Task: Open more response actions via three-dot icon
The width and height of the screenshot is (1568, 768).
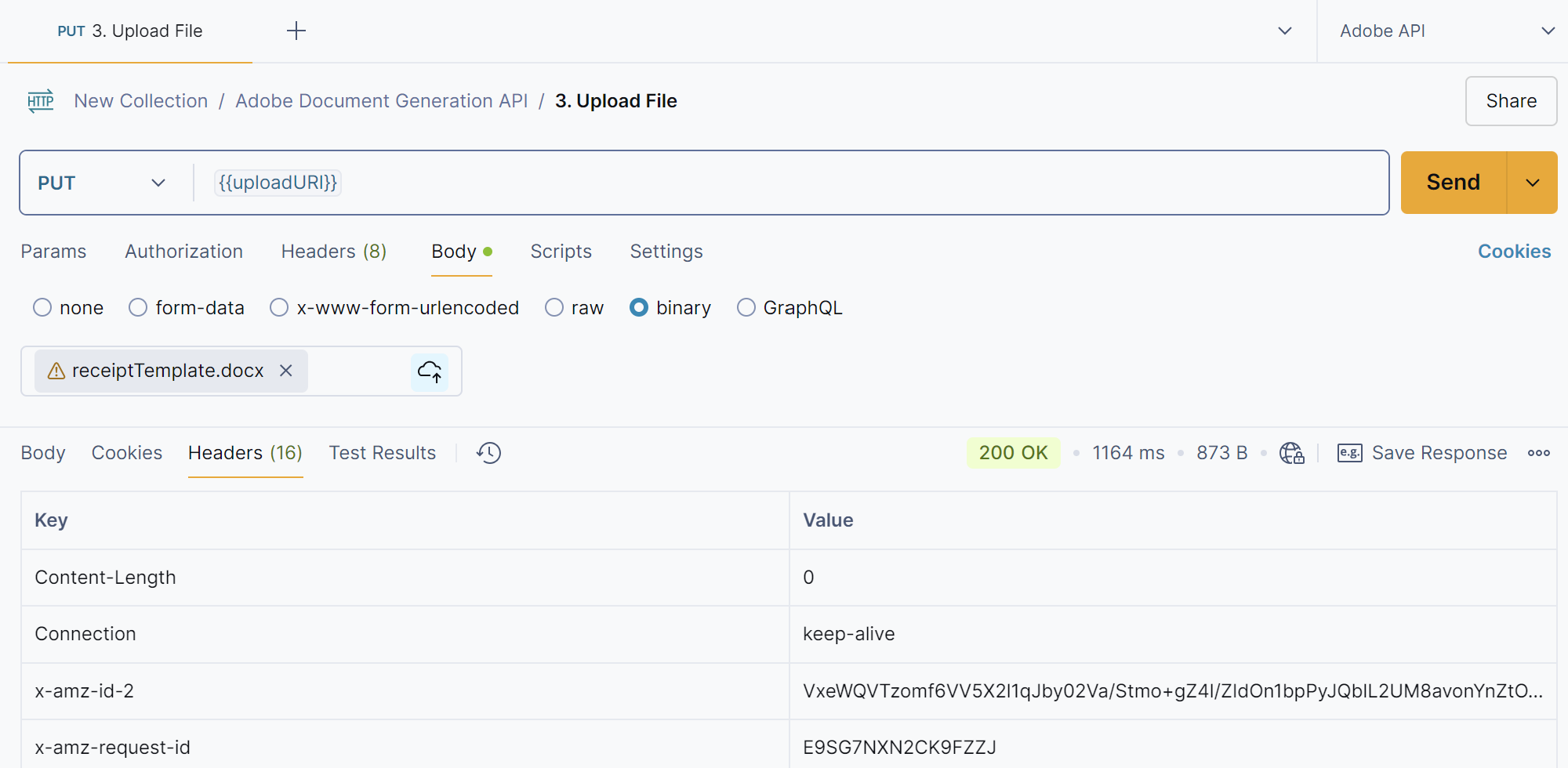Action: pos(1539,452)
